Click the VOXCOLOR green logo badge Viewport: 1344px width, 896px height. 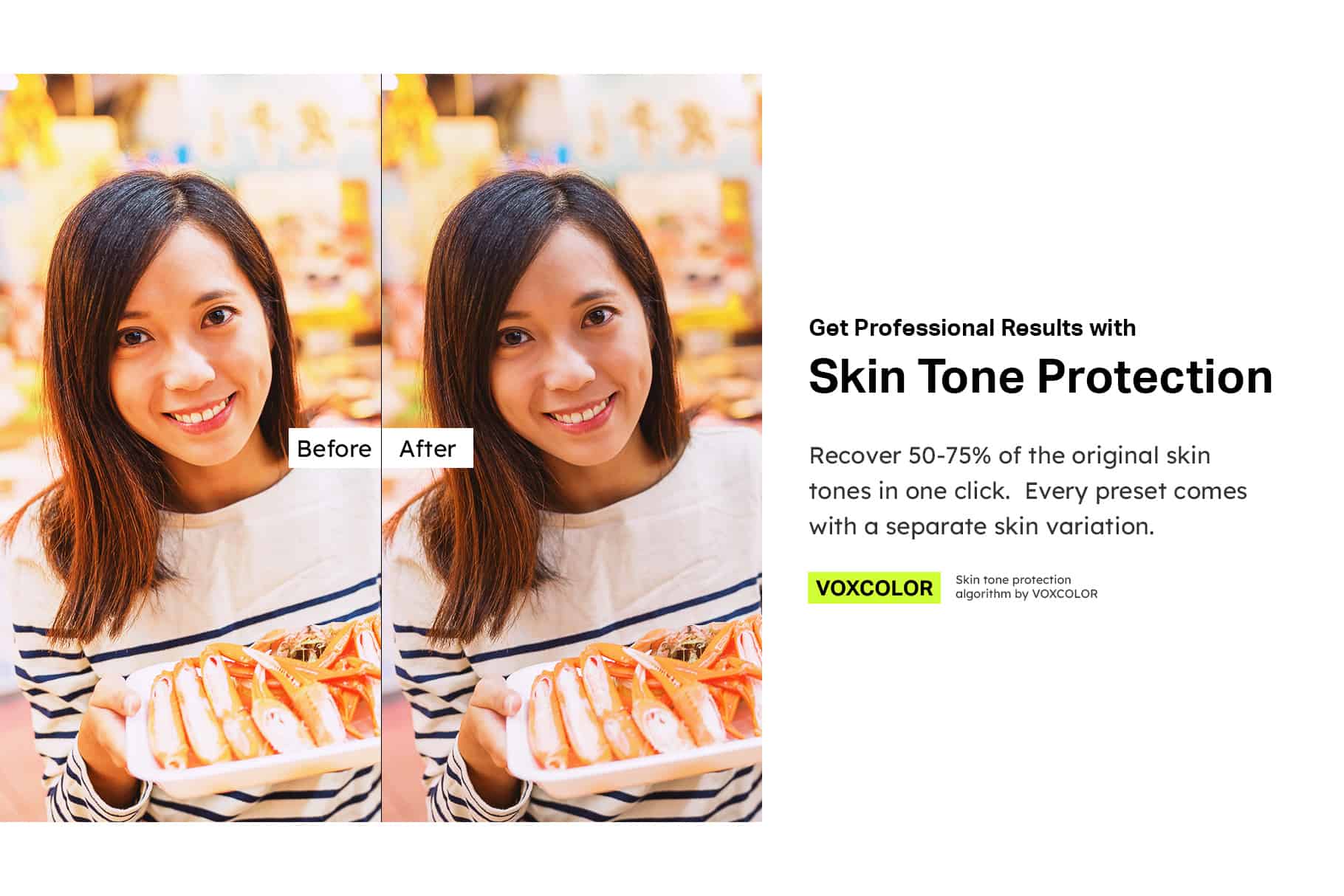(874, 587)
